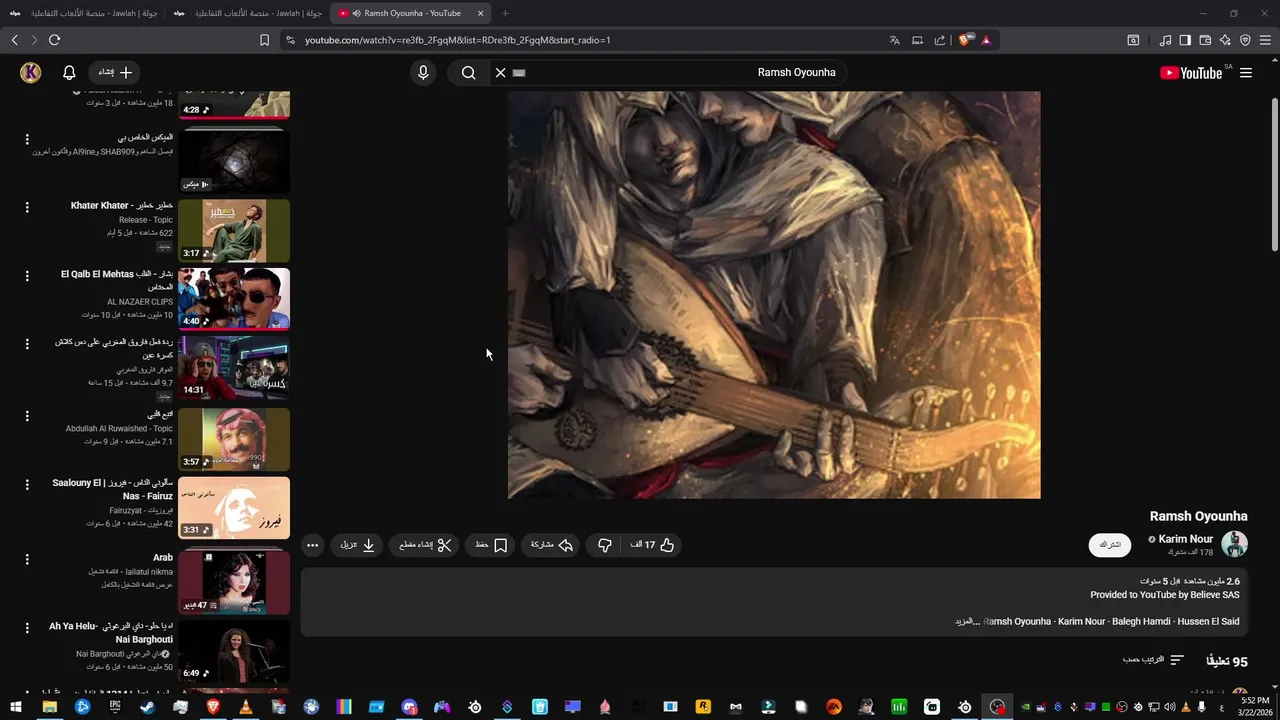Open the browser main hamburger menu

pos(1265,40)
